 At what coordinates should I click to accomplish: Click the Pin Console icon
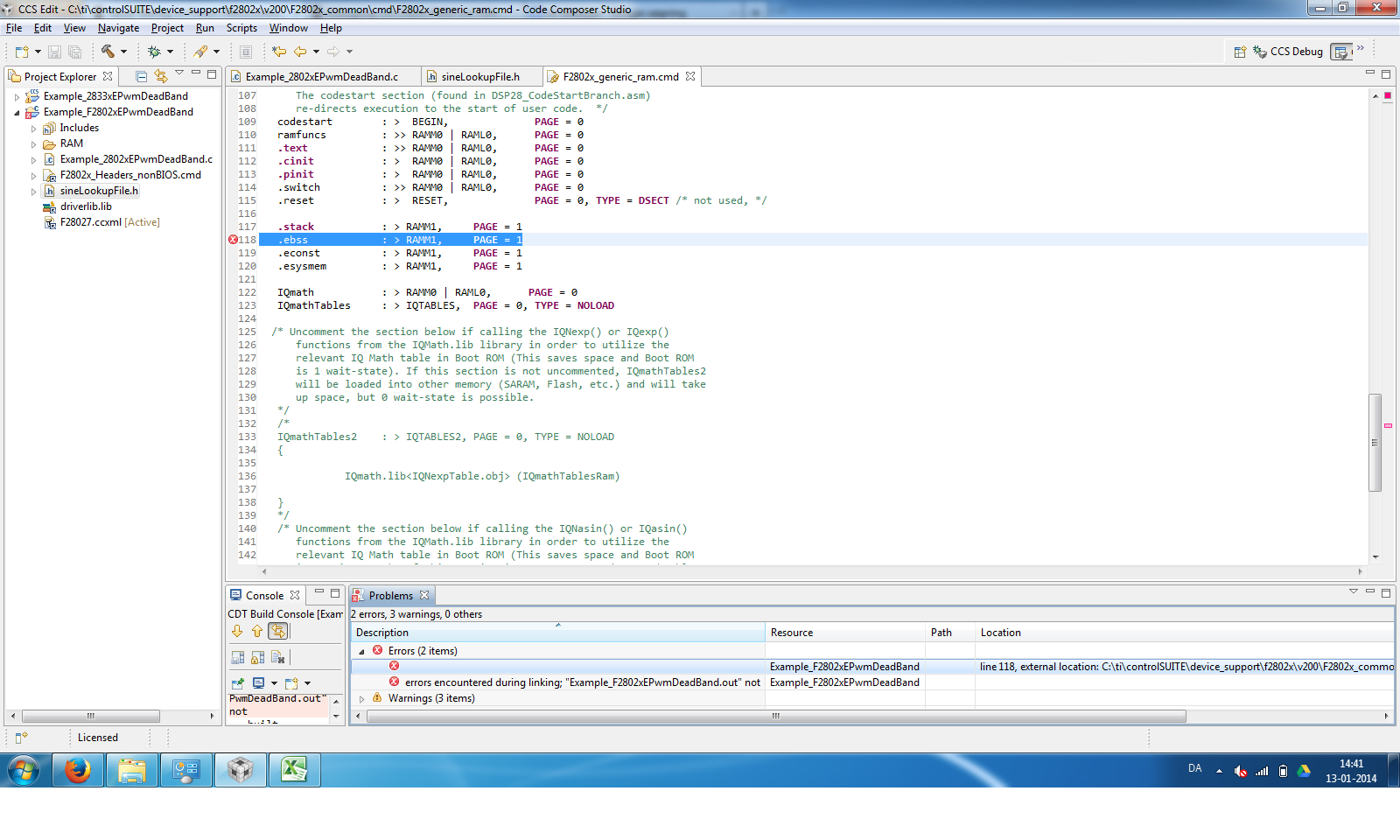(237, 682)
